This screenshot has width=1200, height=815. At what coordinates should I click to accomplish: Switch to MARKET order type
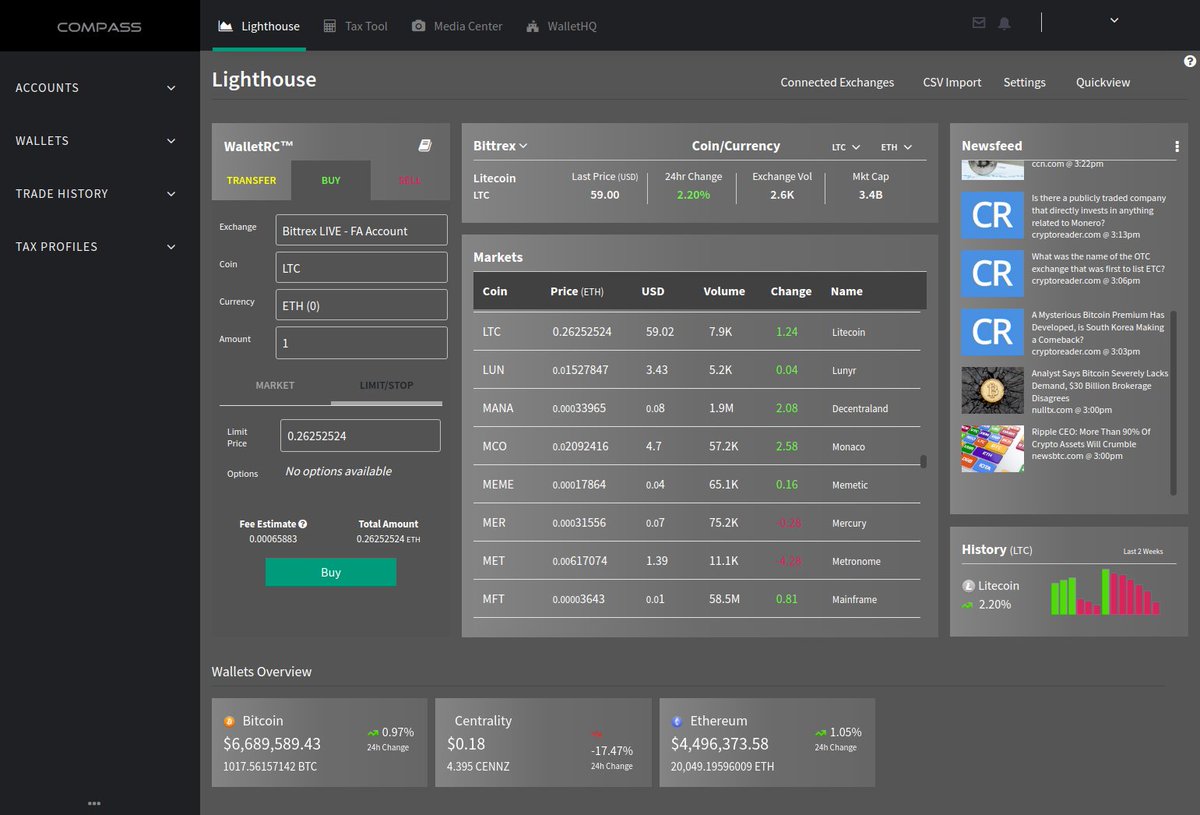pyautogui.click(x=275, y=385)
